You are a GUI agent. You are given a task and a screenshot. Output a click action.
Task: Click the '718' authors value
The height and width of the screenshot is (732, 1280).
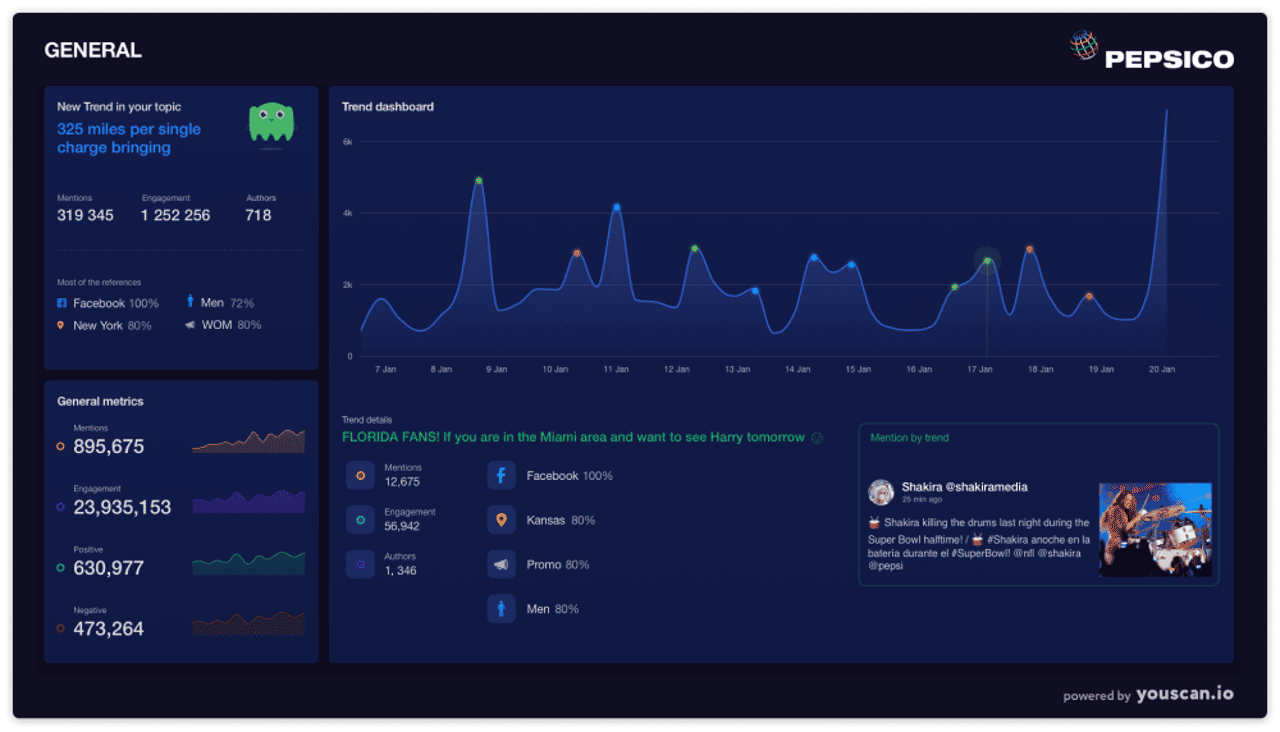(x=258, y=215)
